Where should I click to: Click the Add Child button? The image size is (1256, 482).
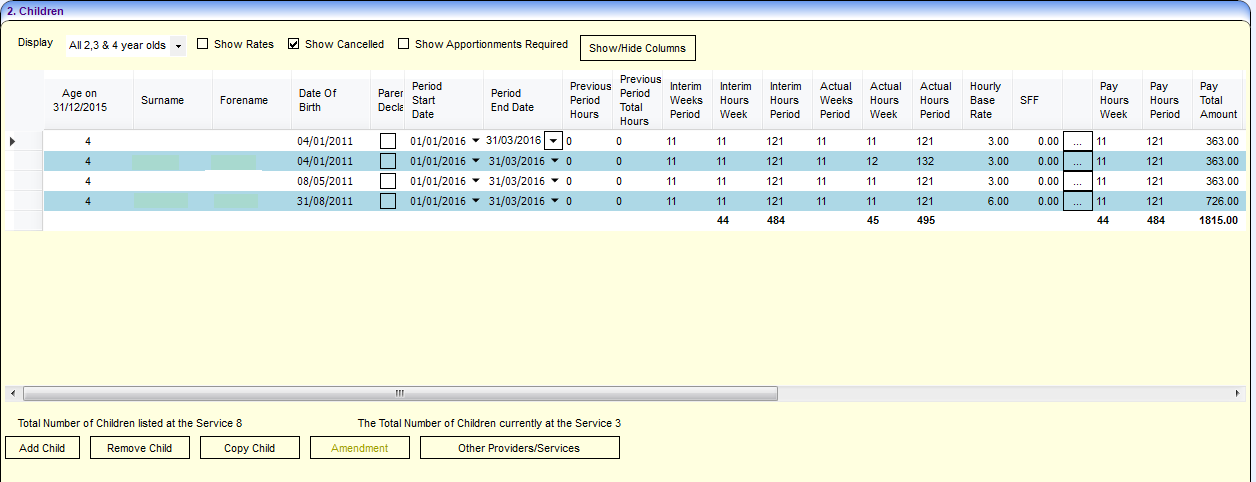point(42,448)
